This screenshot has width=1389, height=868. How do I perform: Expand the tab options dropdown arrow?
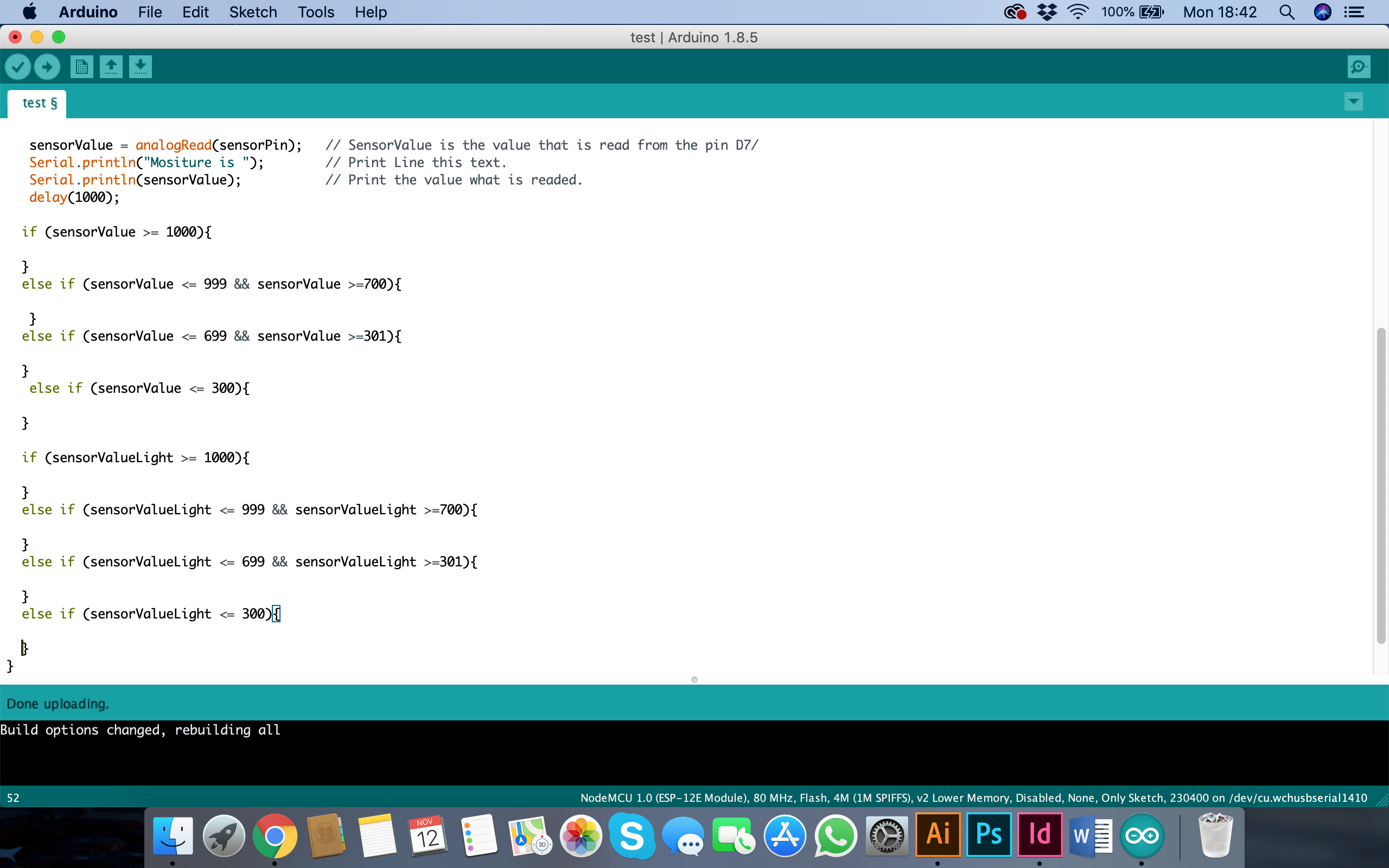click(x=1353, y=102)
